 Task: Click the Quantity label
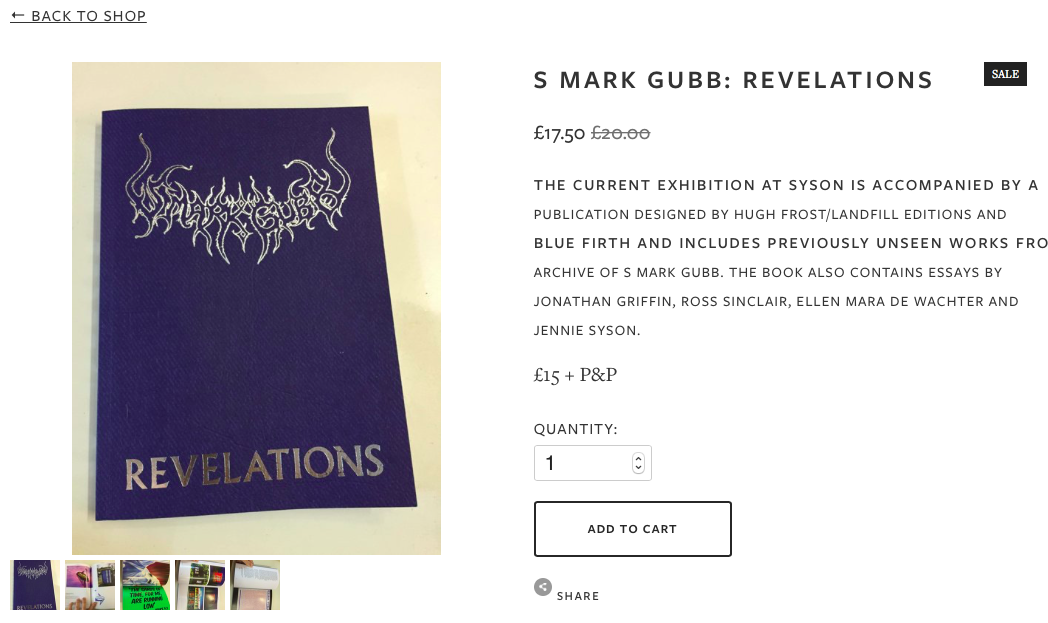tap(575, 428)
